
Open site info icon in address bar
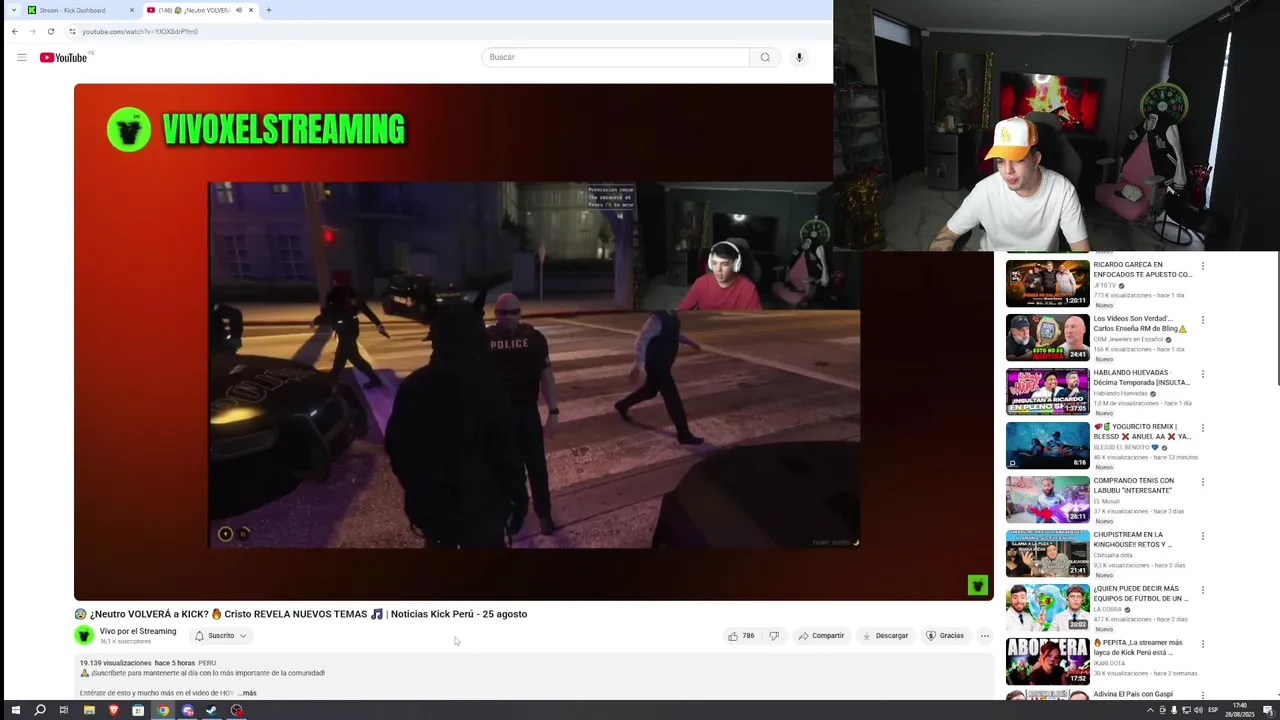(72, 31)
